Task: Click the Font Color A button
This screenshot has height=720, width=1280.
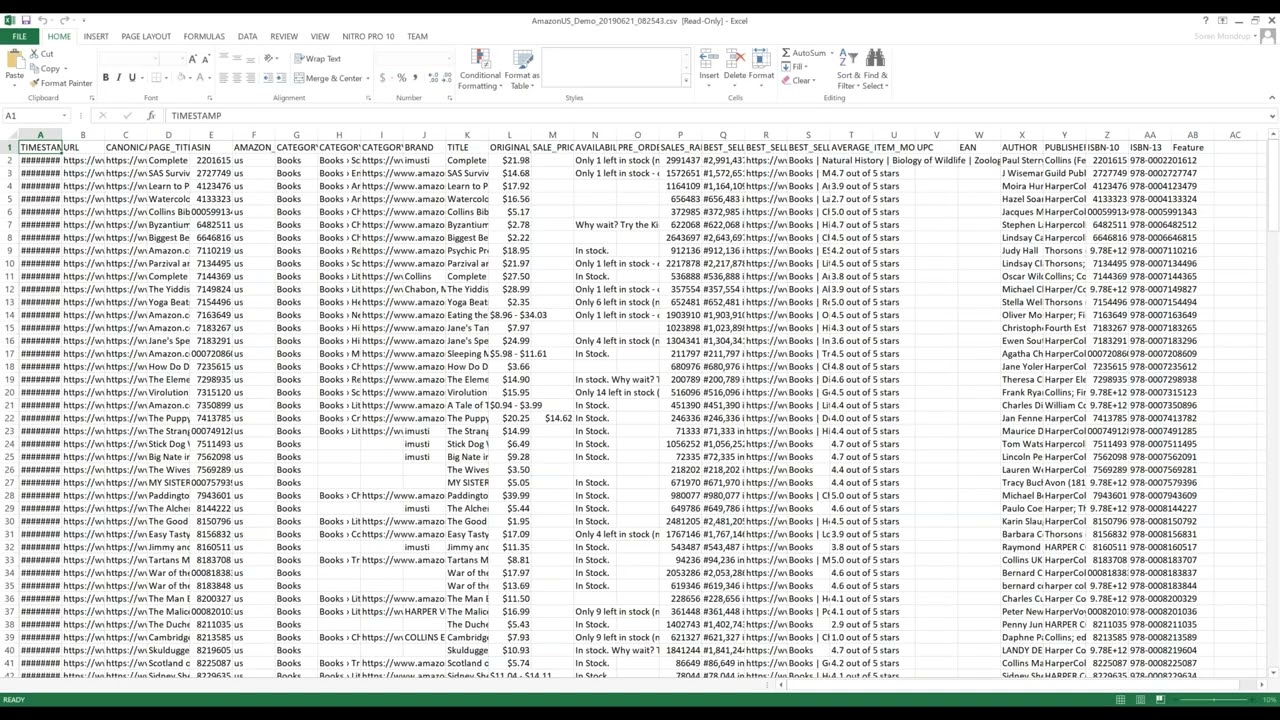Action: [202, 78]
